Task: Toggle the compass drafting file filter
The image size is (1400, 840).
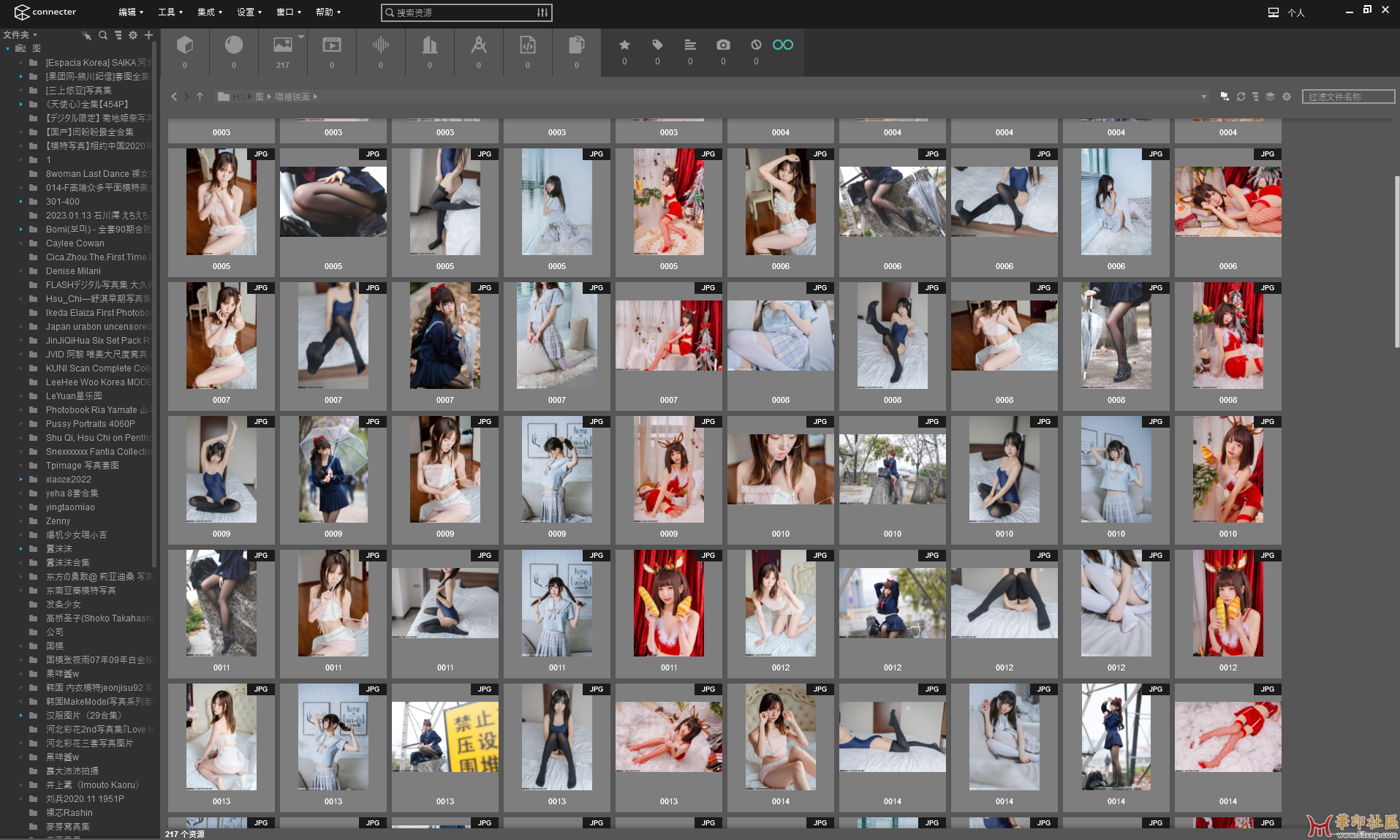Action: point(479,45)
